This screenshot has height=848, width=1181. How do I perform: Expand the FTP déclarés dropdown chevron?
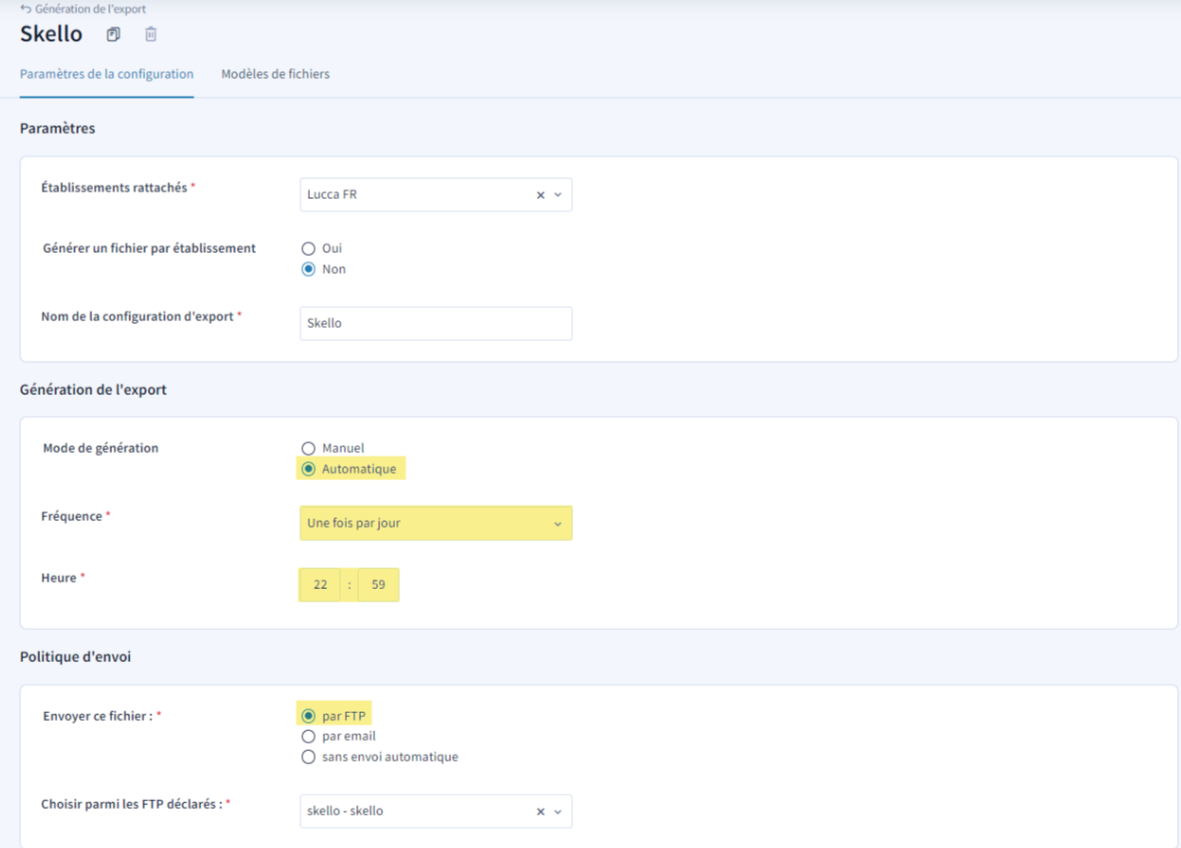(x=558, y=812)
